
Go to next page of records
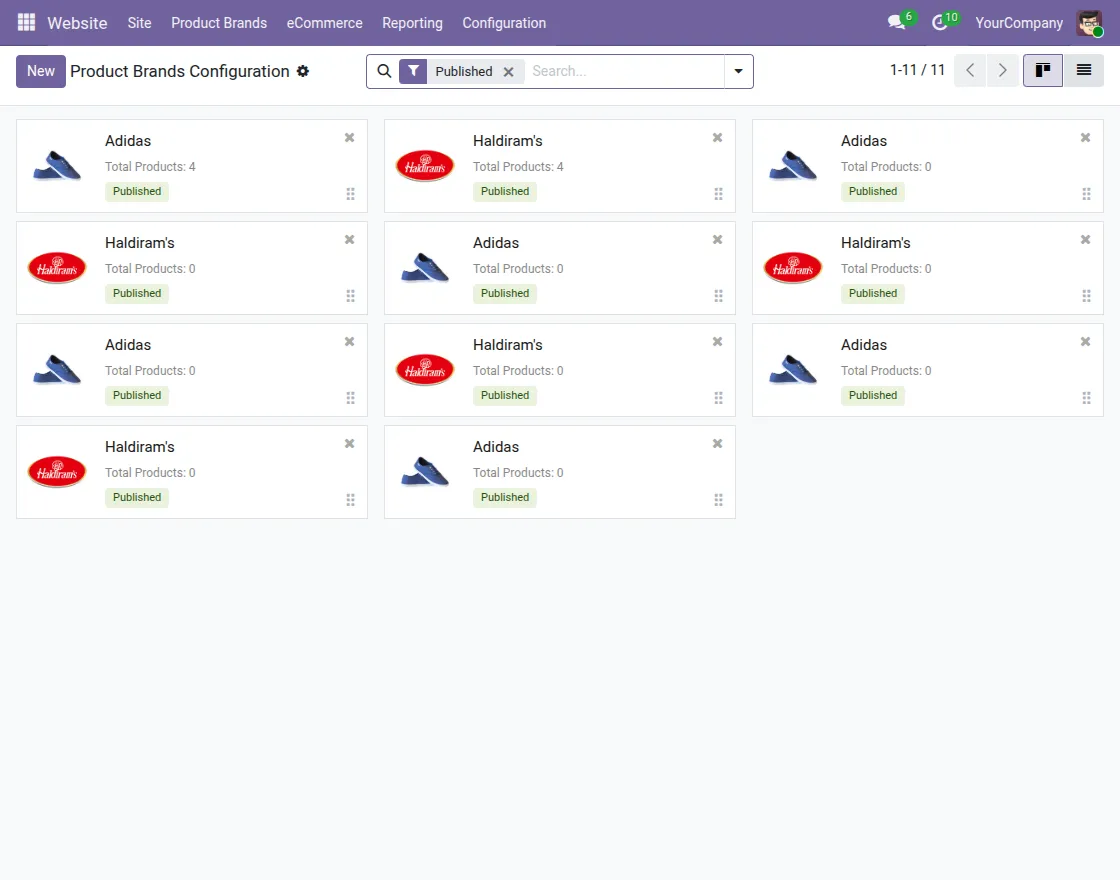coord(1002,70)
